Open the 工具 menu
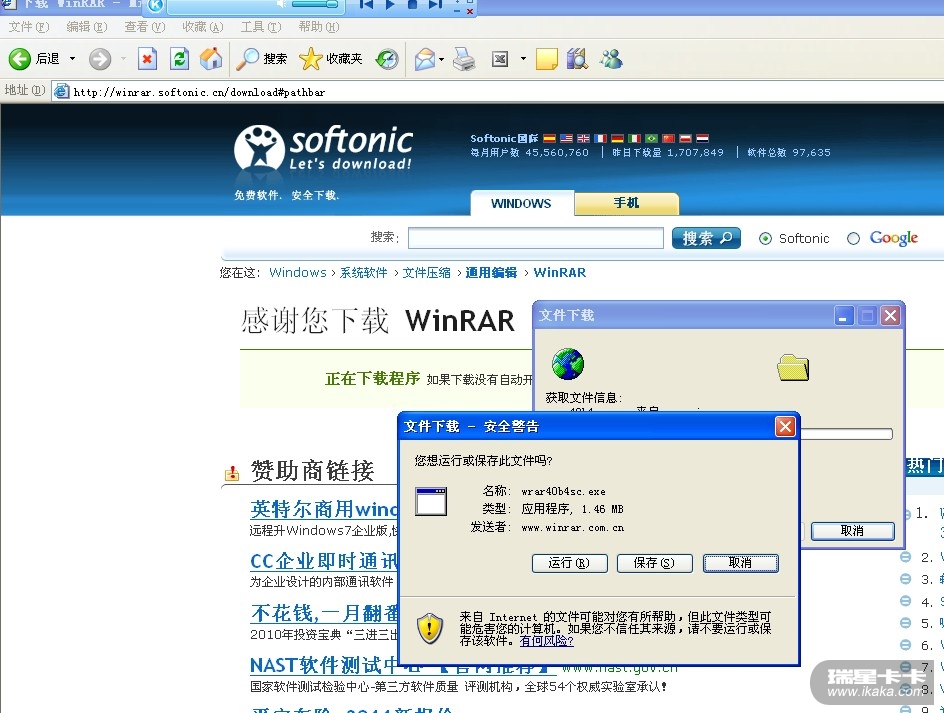This screenshot has height=713, width=944. click(x=261, y=27)
